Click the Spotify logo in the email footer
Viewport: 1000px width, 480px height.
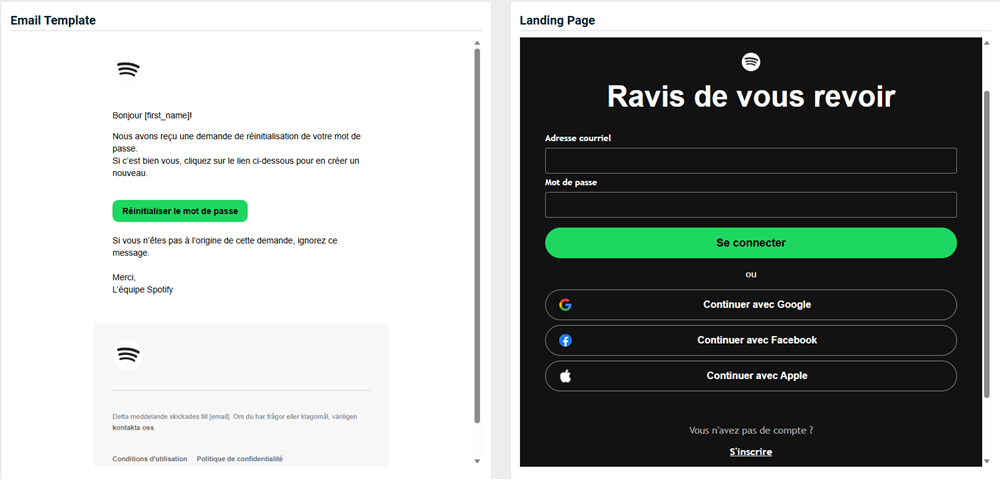click(127, 355)
